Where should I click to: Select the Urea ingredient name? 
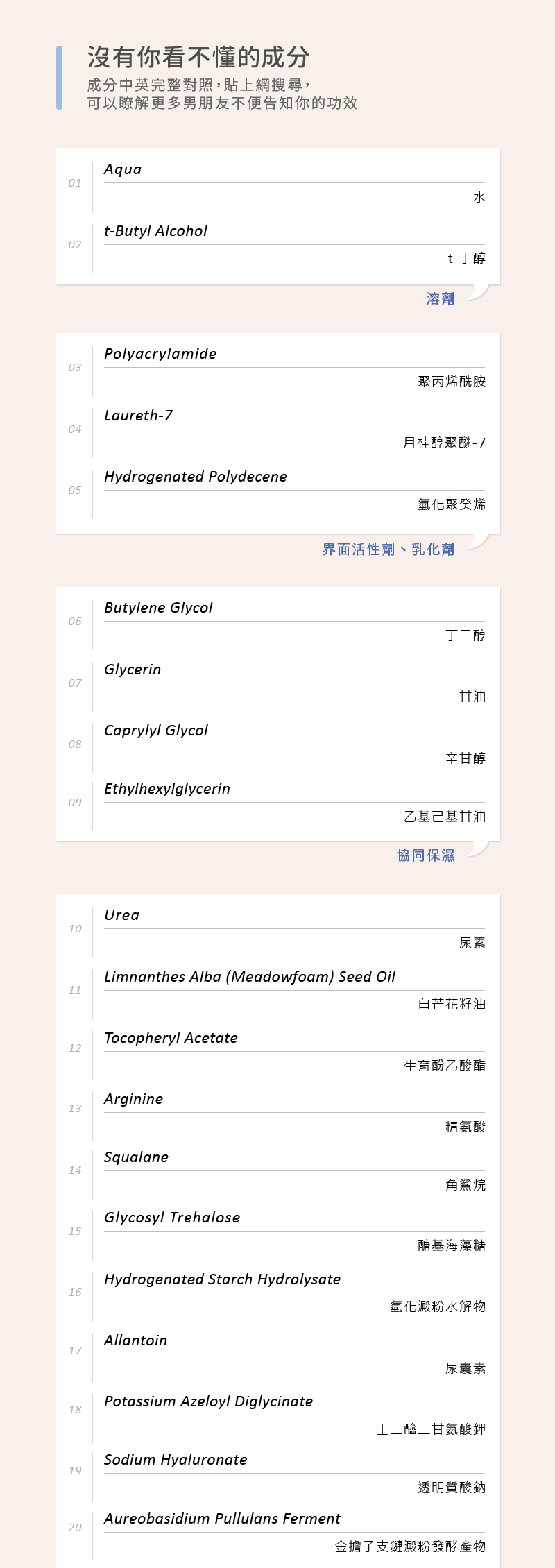coord(121,915)
